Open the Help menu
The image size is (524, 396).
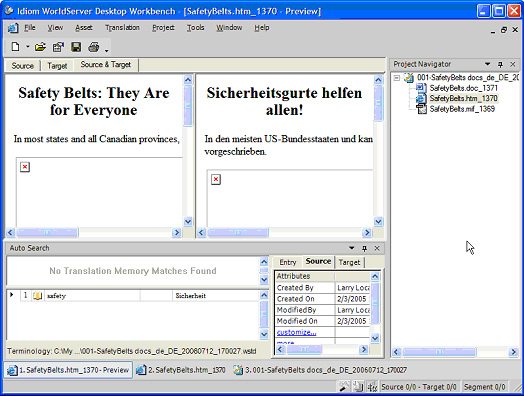point(262,28)
